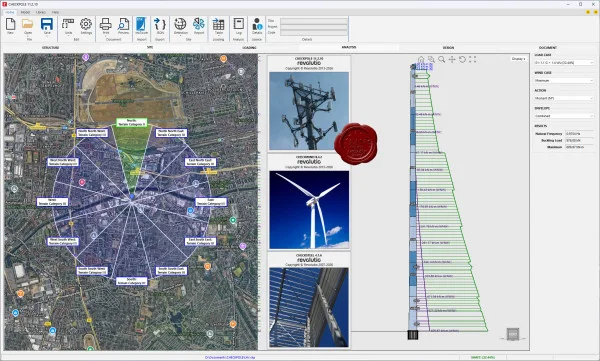Select the South terrain sector label
Image resolution: width=600 pixels, height=361 pixels.
pyautogui.click(x=131, y=281)
